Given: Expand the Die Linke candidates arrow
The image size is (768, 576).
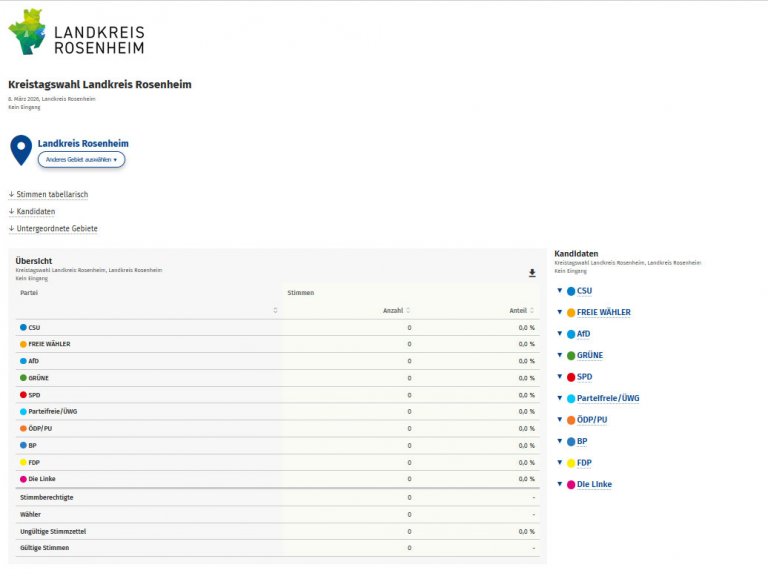Looking at the screenshot, I should 560,484.
